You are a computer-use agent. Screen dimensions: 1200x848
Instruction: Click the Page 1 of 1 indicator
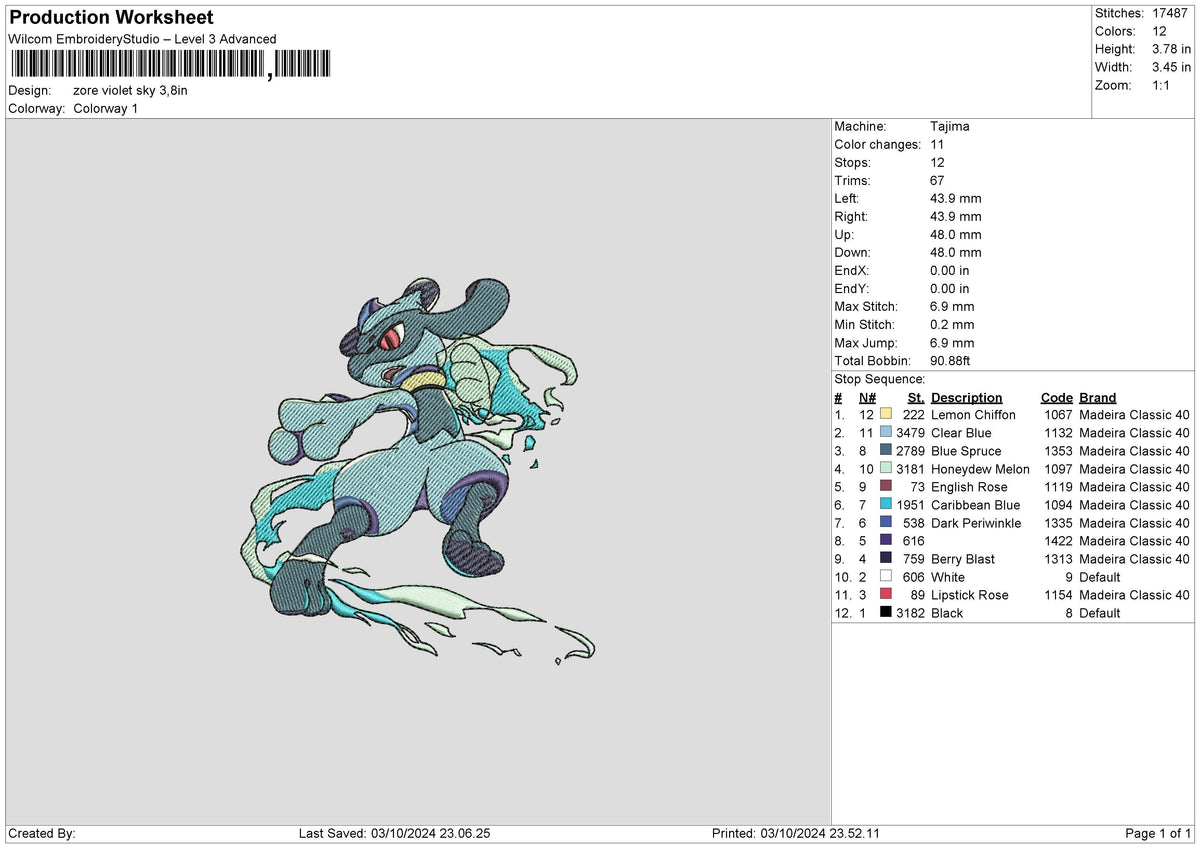pyautogui.click(x=1158, y=833)
